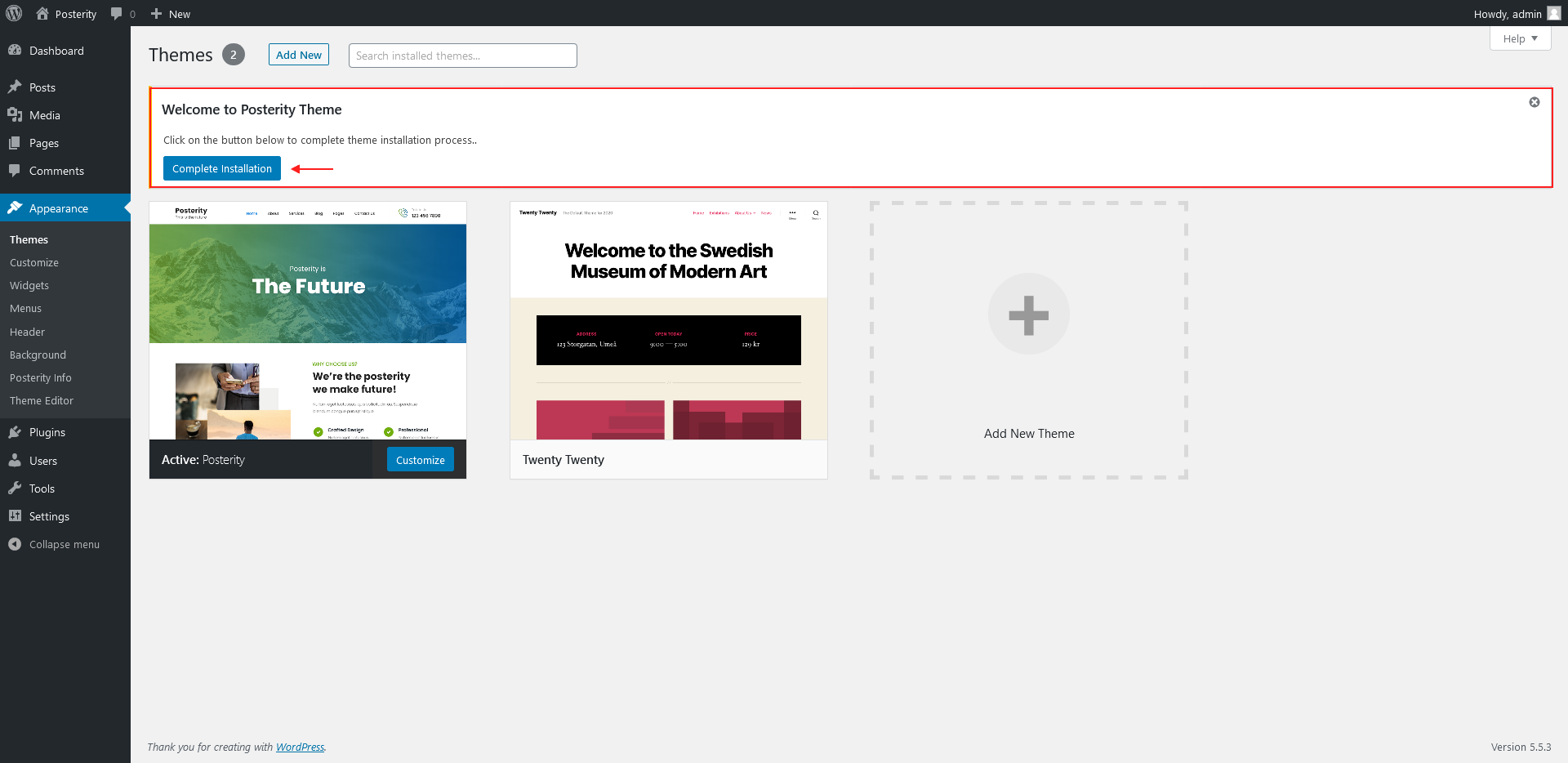This screenshot has height=763, width=1568.
Task: Click the Comments sidebar icon
Action: (15, 170)
